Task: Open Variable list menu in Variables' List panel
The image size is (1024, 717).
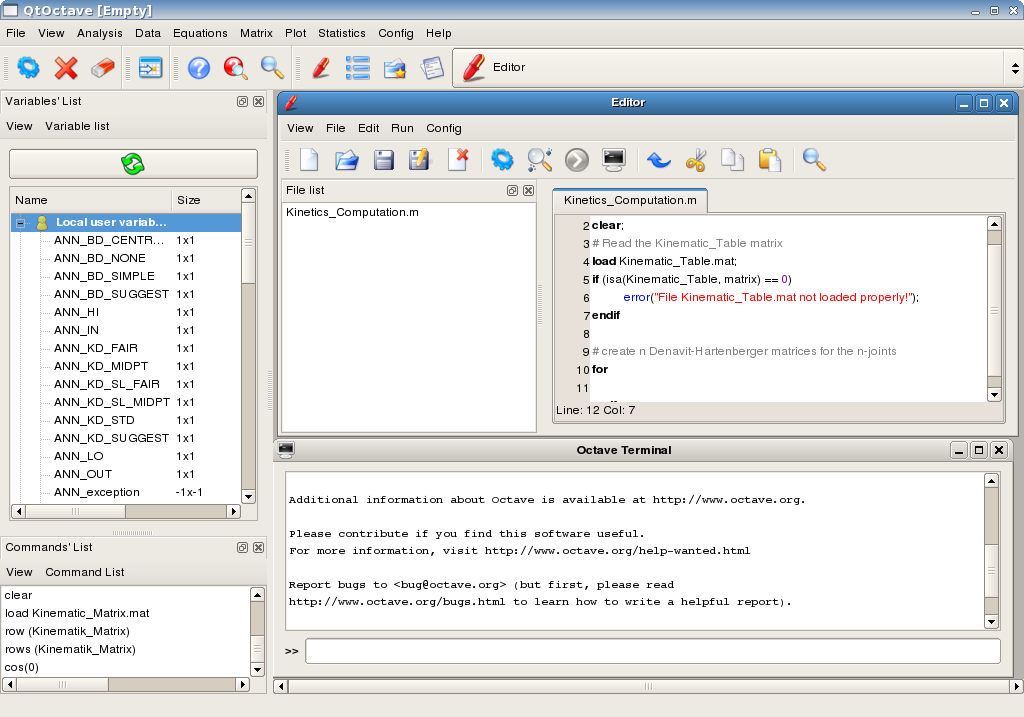Action: (x=77, y=127)
